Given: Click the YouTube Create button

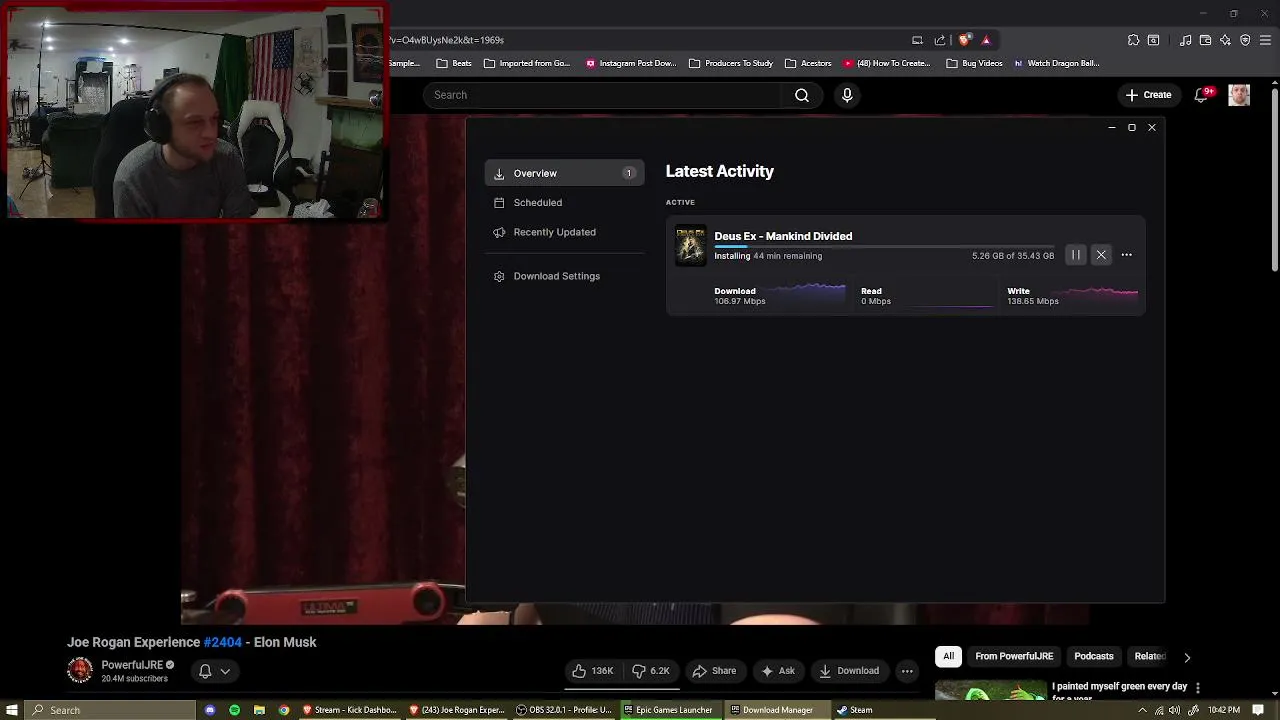Looking at the screenshot, I should [x=1148, y=95].
